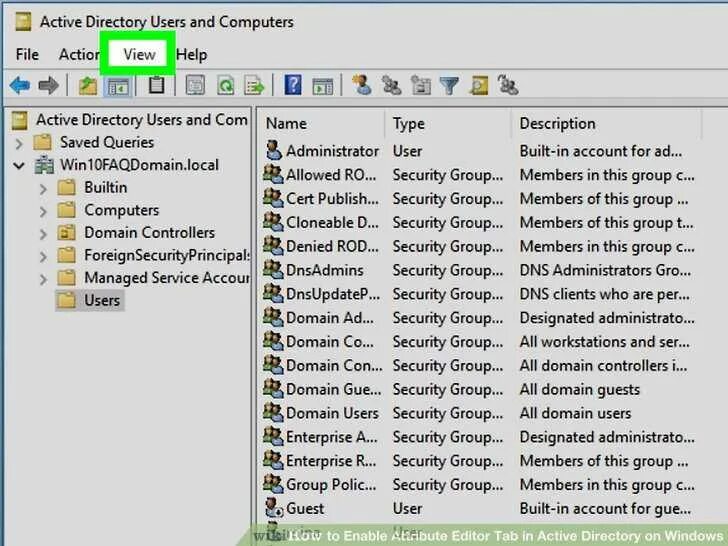Open the Action menu
728x546 pixels.
tap(78, 54)
